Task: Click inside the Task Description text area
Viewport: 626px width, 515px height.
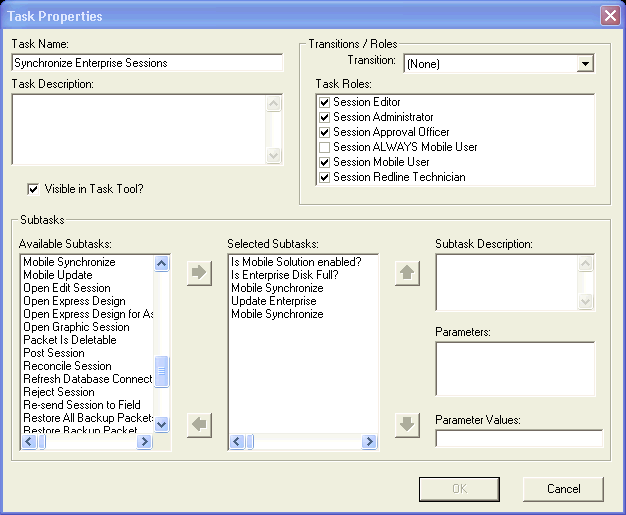Action: [x=138, y=129]
